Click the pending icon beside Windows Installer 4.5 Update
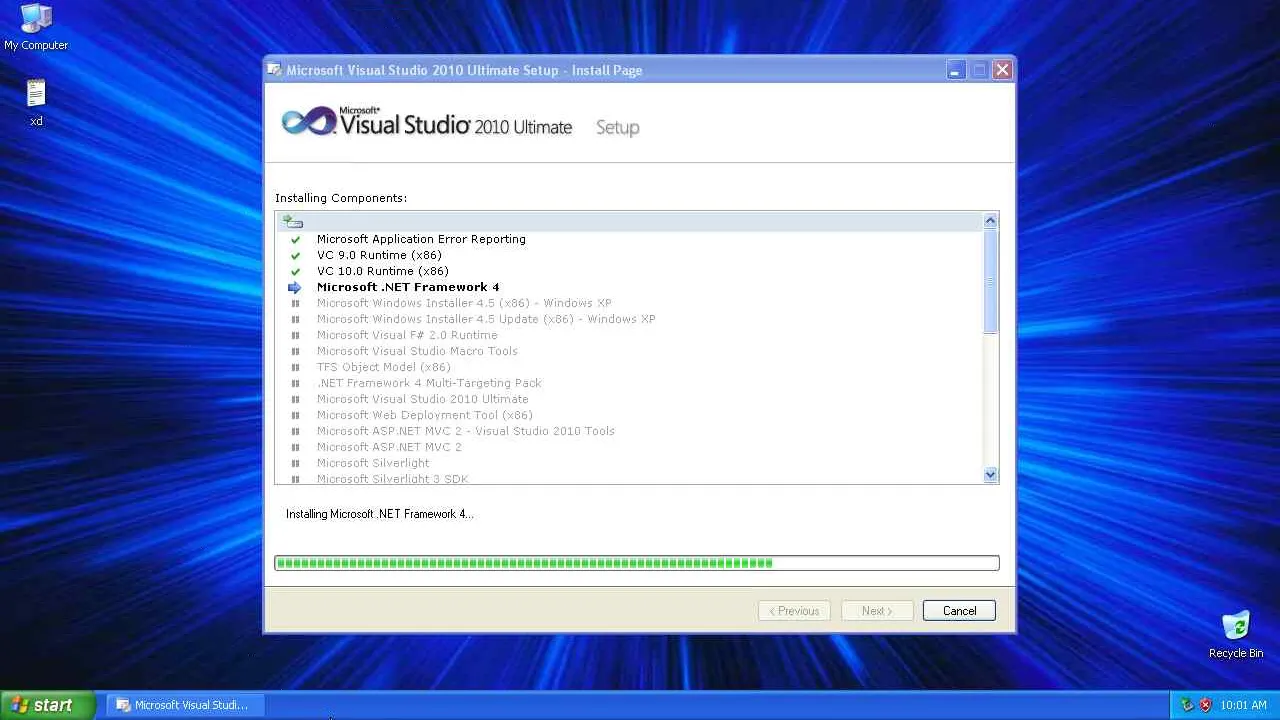 pos(295,320)
